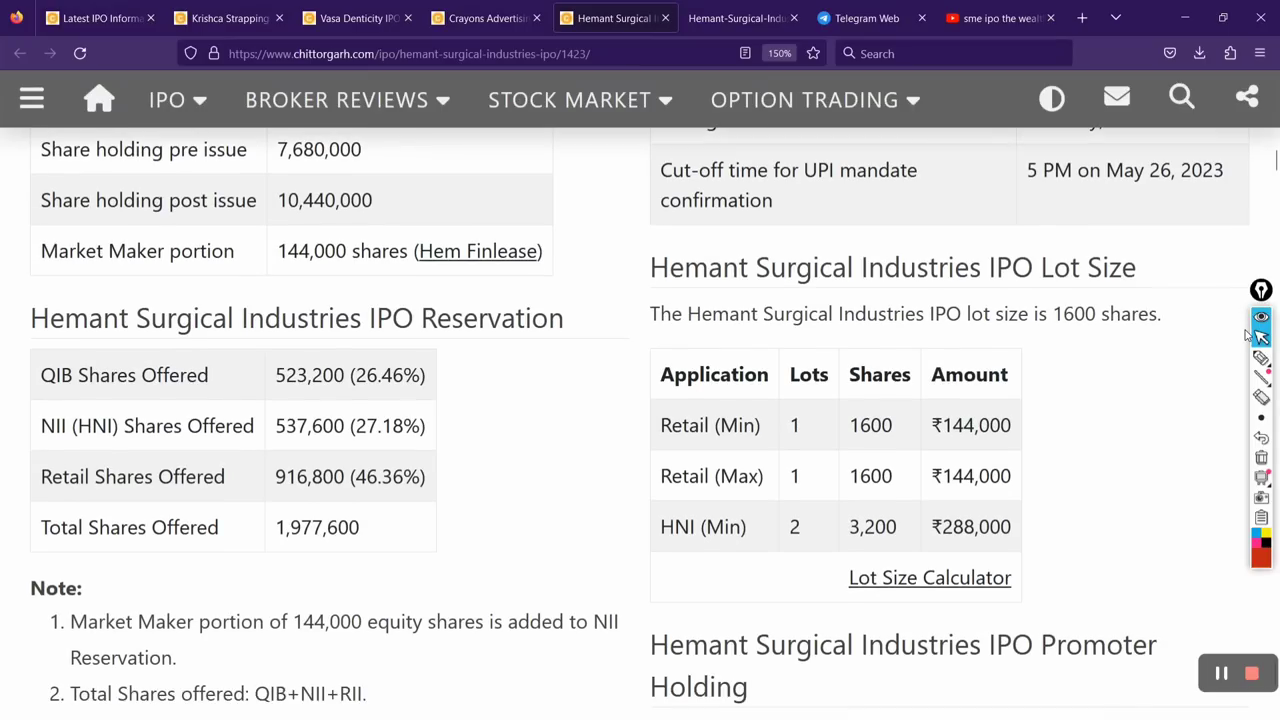Select the eraser annotation tool
1280x720 pixels.
point(1261,398)
